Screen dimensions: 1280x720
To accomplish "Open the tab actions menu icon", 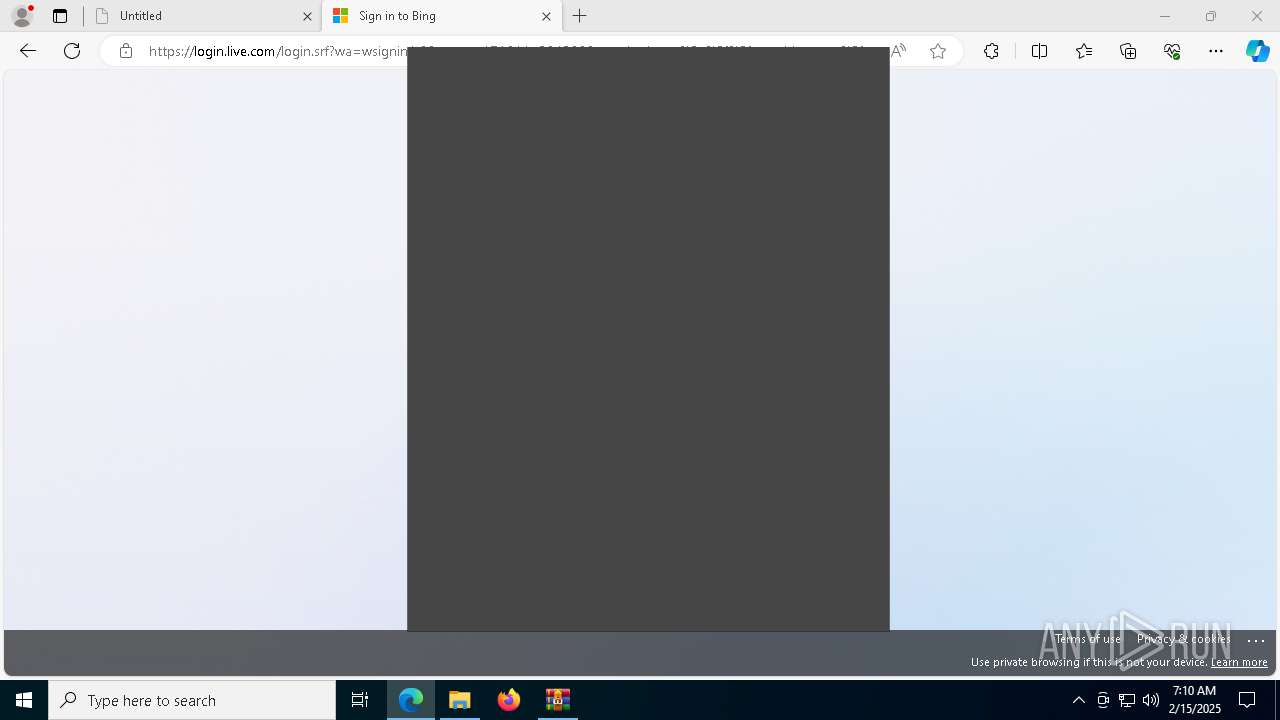I will tap(60, 16).
